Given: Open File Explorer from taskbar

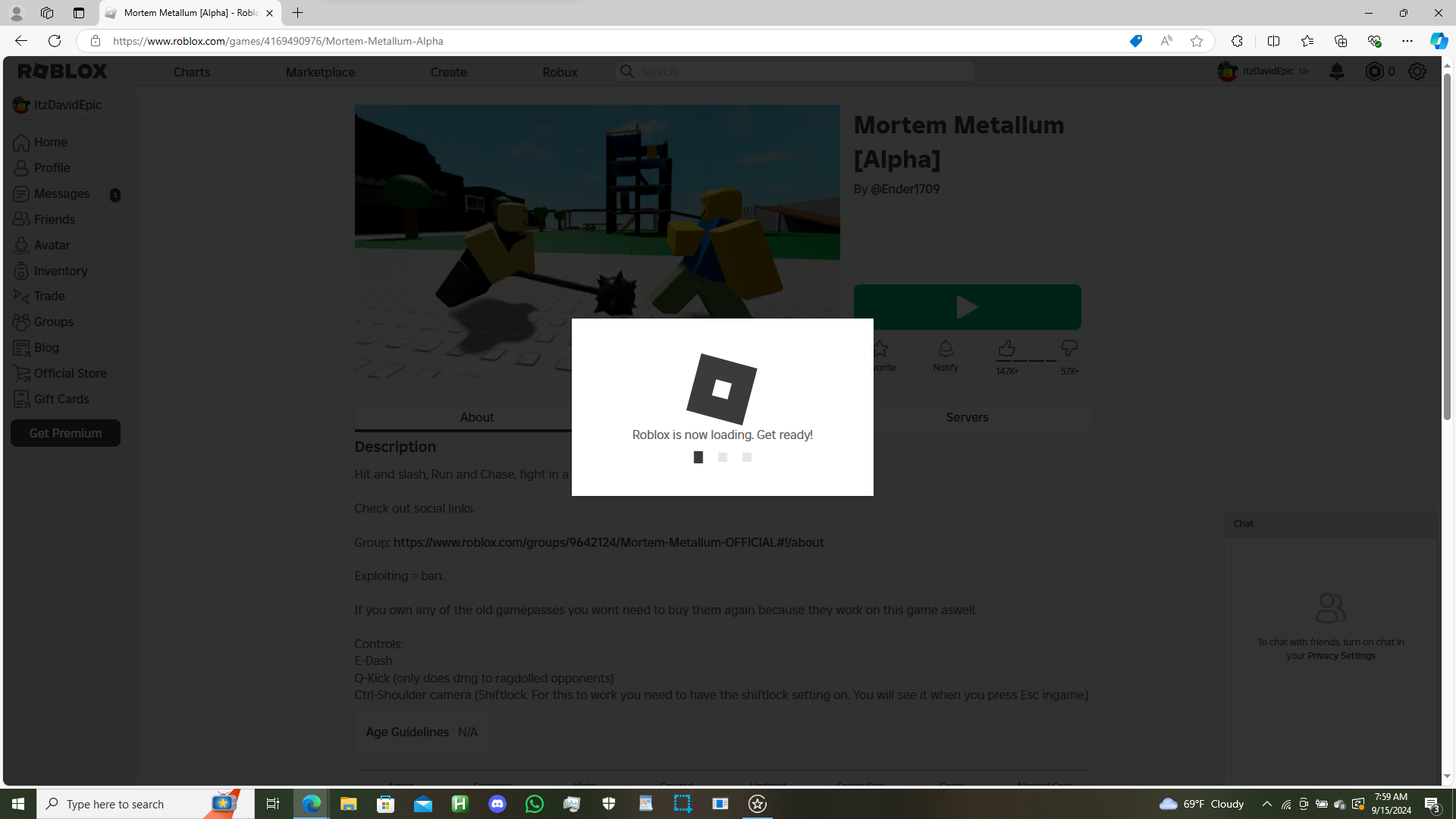Looking at the screenshot, I should point(348,804).
